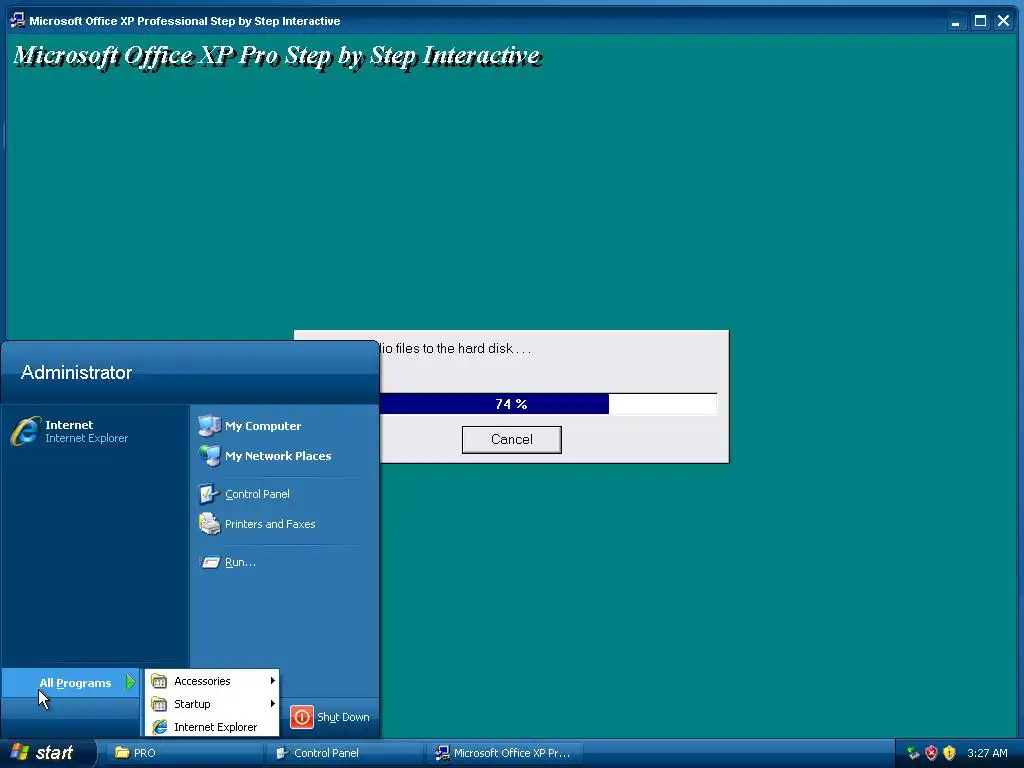
Task: Click the Administrator user name header
Action: [x=76, y=372]
